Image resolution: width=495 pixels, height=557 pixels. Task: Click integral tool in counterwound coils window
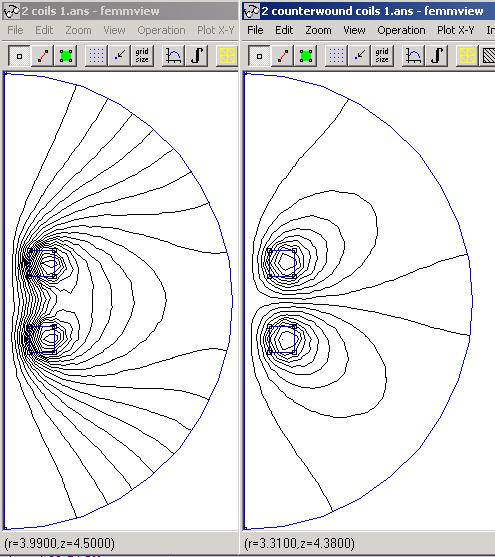(436, 56)
